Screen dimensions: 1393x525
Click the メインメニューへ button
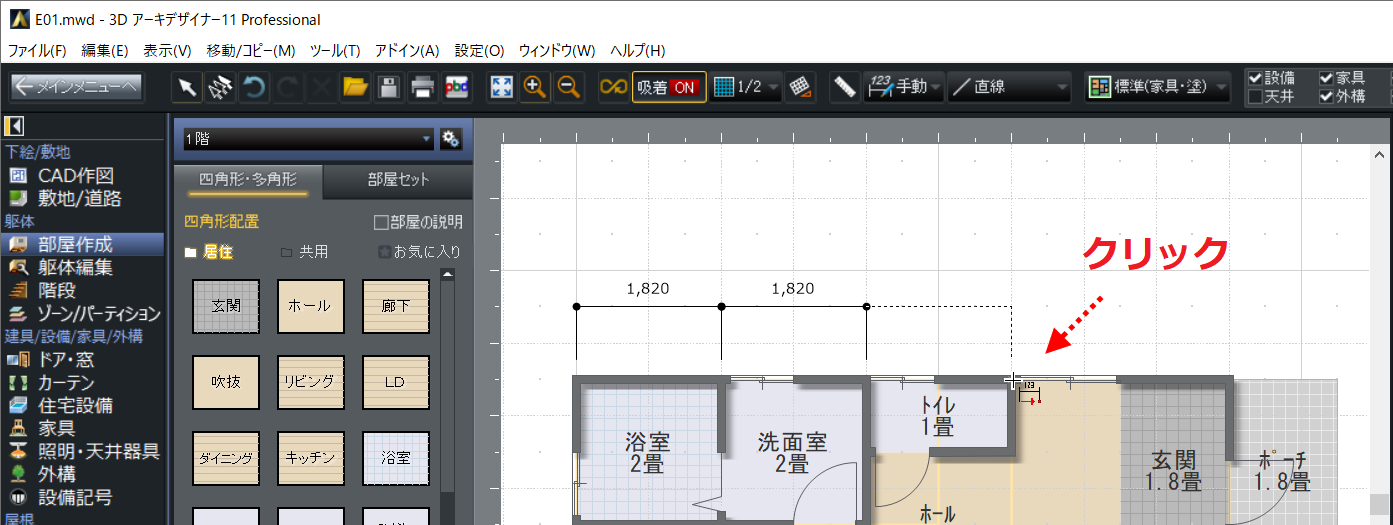(77, 87)
